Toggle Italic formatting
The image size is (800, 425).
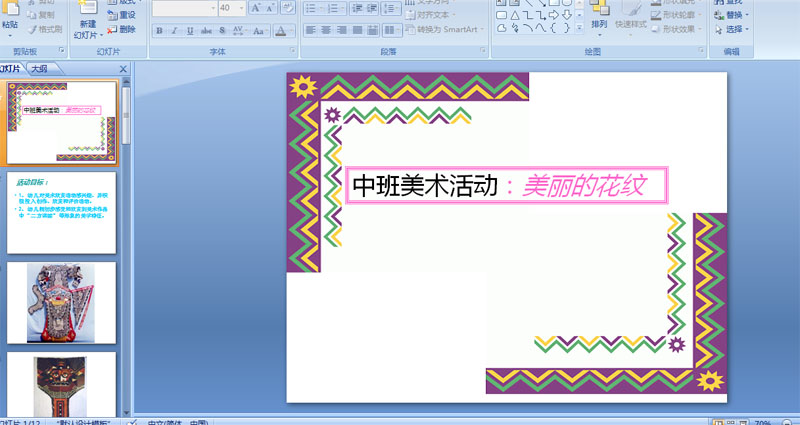(174, 31)
